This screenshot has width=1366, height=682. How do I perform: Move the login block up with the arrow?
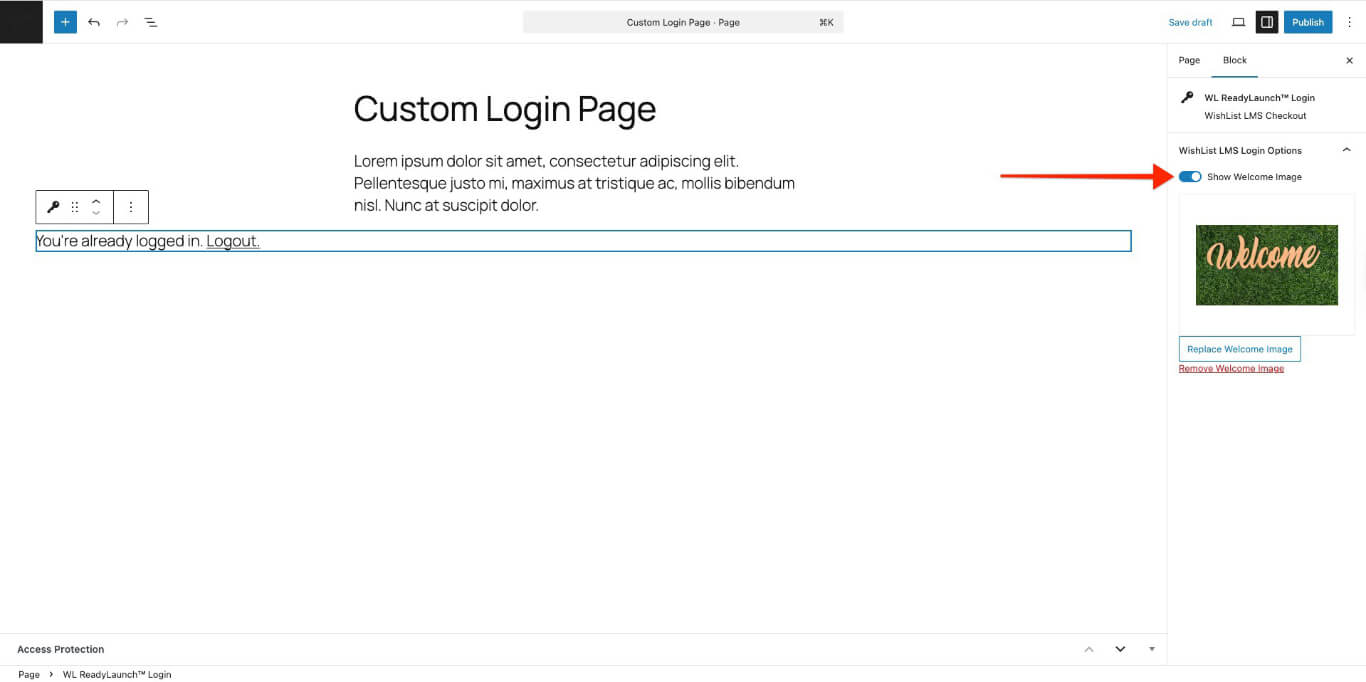pos(96,201)
